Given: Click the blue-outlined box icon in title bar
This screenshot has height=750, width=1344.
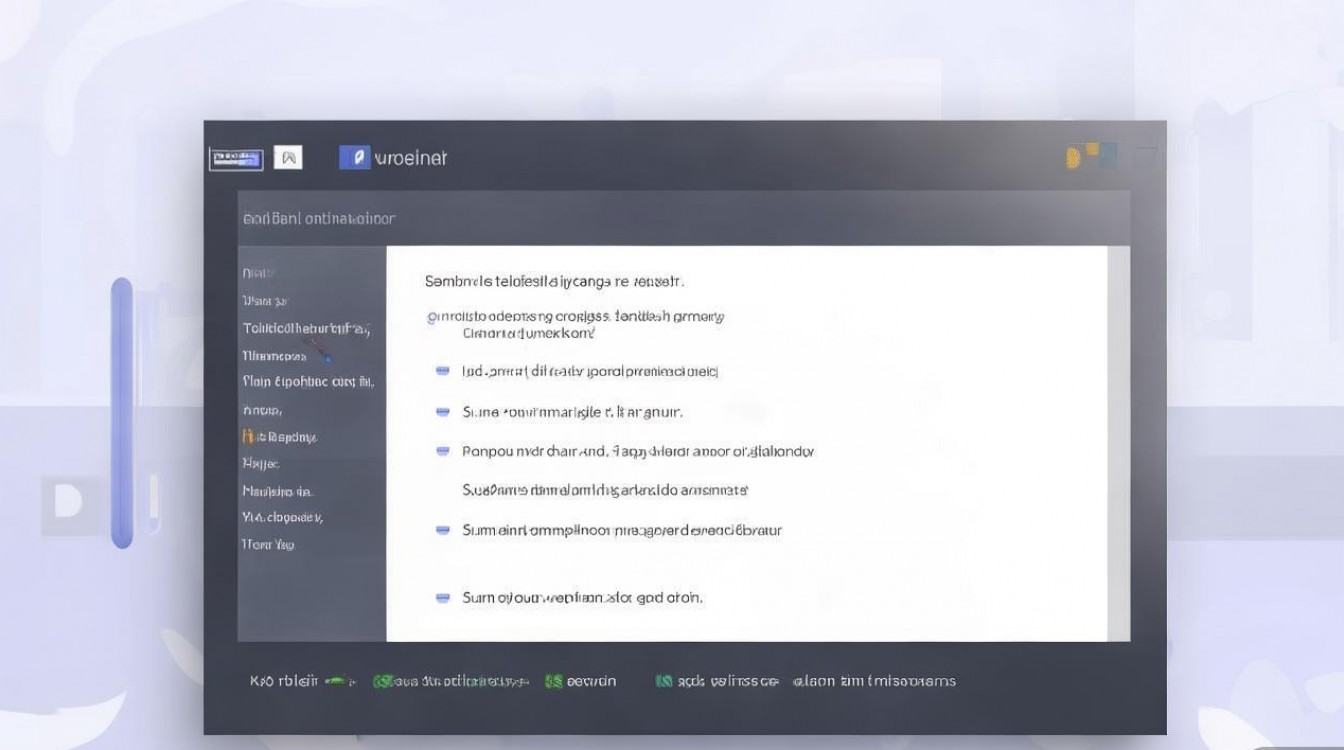Looking at the screenshot, I should [x=235, y=158].
